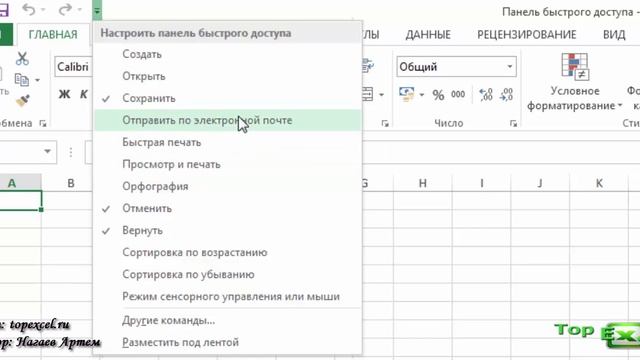
Task: Enable Режим сенсорного управления или мыши
Action: click(228, 297)
